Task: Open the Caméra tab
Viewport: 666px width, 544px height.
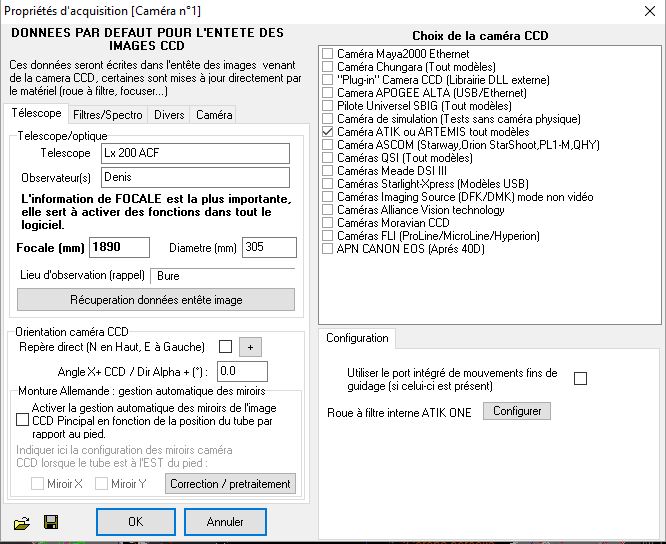Action: (x=213, y=115)
